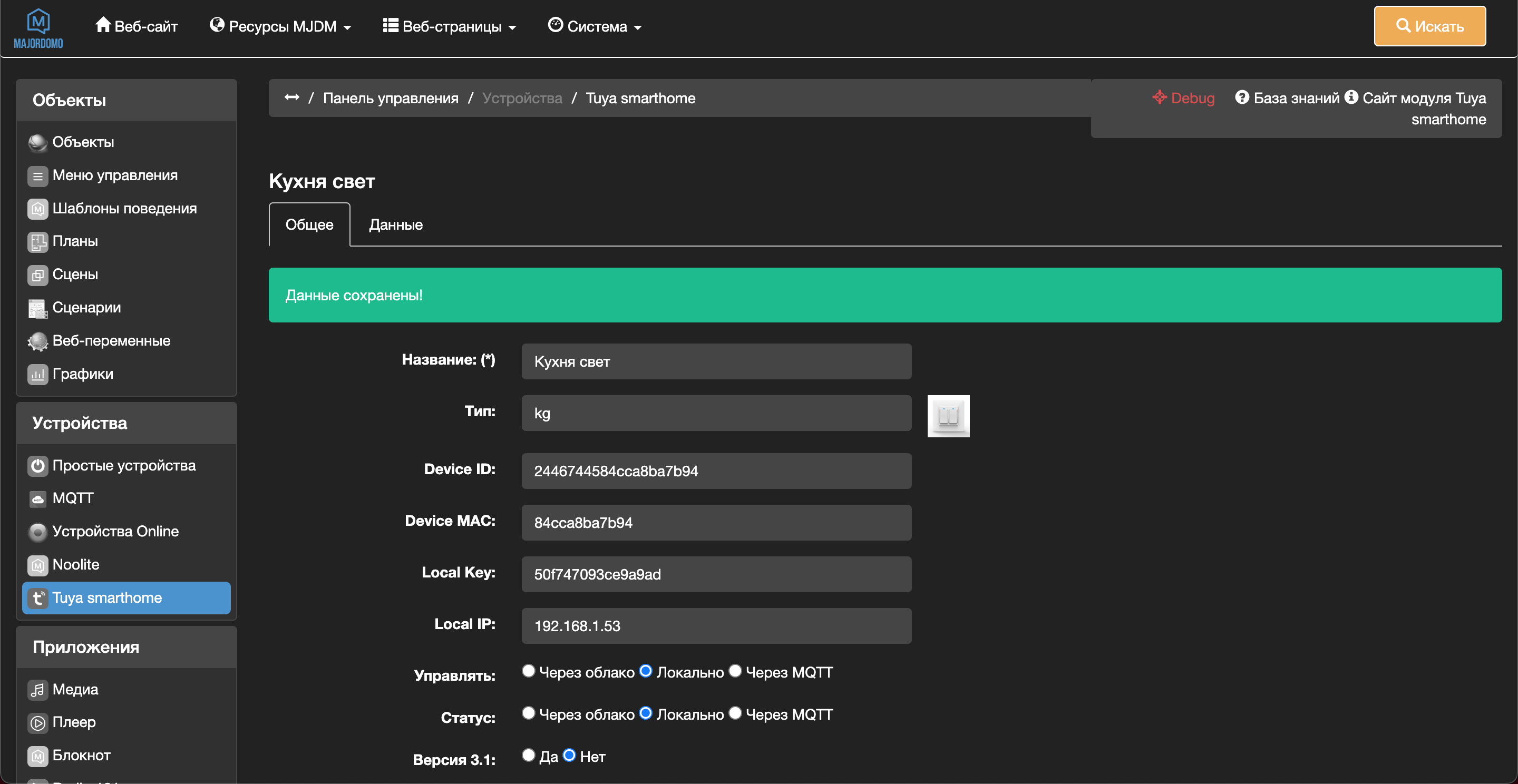Click the Простые устройства power icon
1518x784 pixels.
pos(38,466)
